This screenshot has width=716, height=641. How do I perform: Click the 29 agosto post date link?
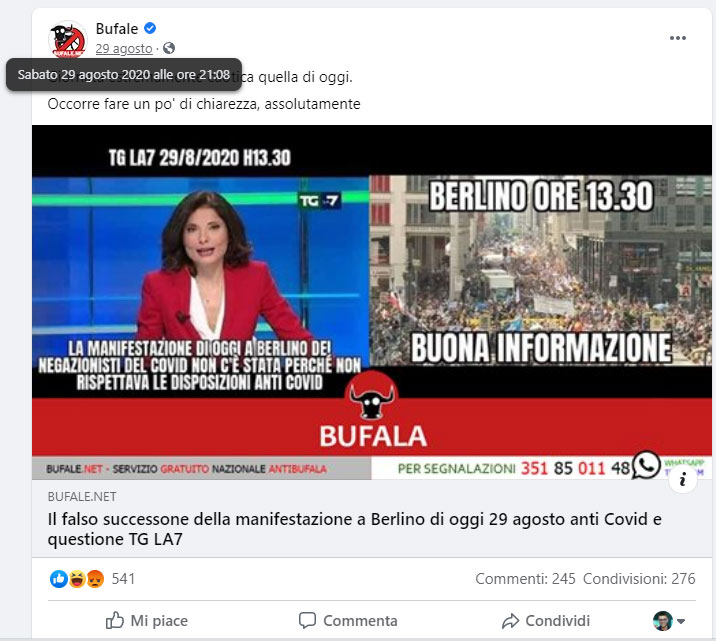click(x=124, y=48)
